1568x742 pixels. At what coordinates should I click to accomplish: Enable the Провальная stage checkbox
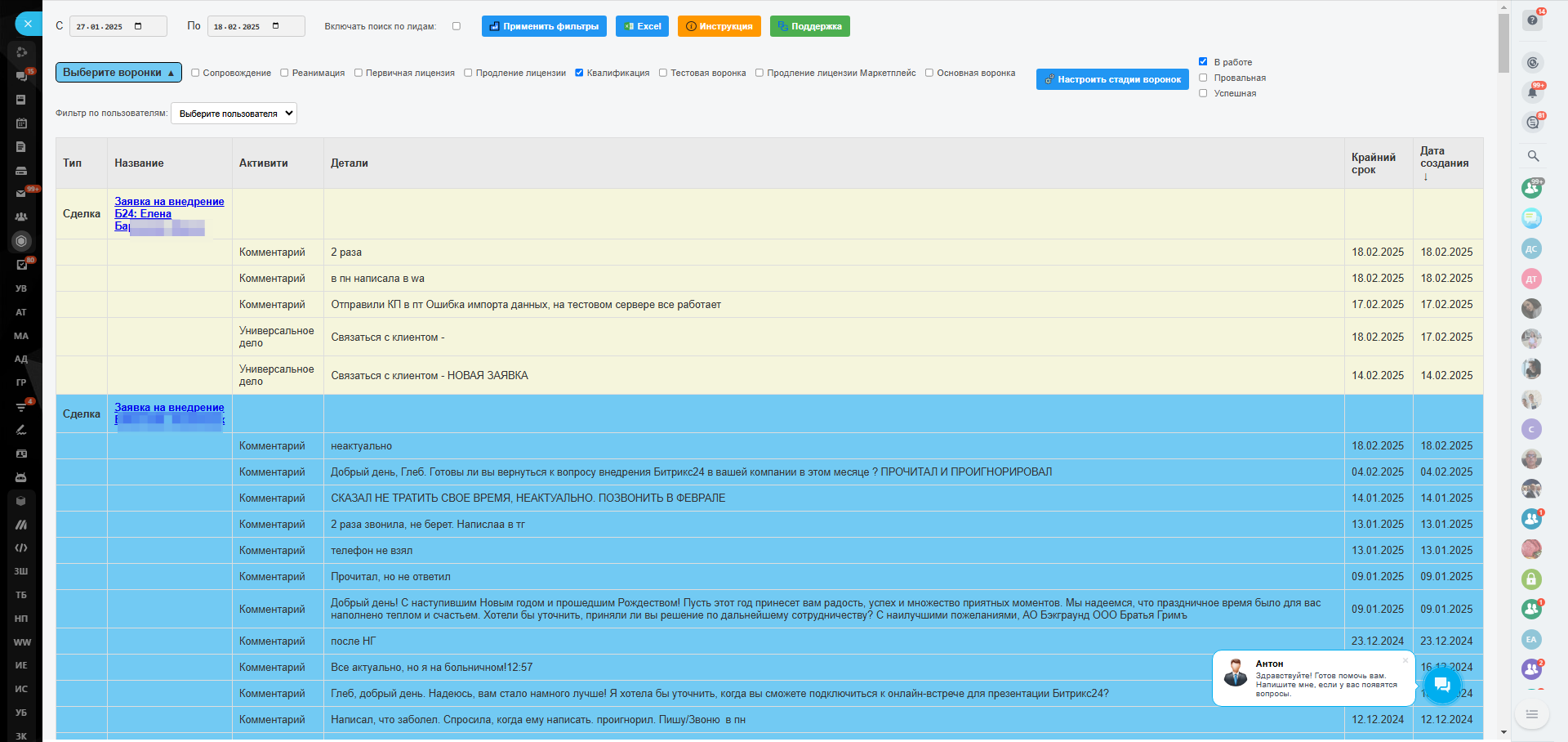click(x=1203, y=78)
